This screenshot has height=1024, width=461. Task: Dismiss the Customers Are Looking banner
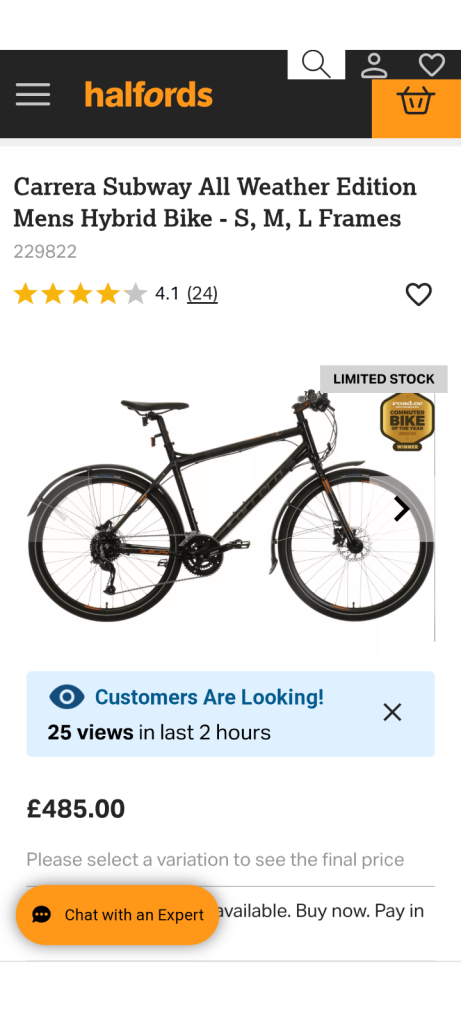coord(392,712)
